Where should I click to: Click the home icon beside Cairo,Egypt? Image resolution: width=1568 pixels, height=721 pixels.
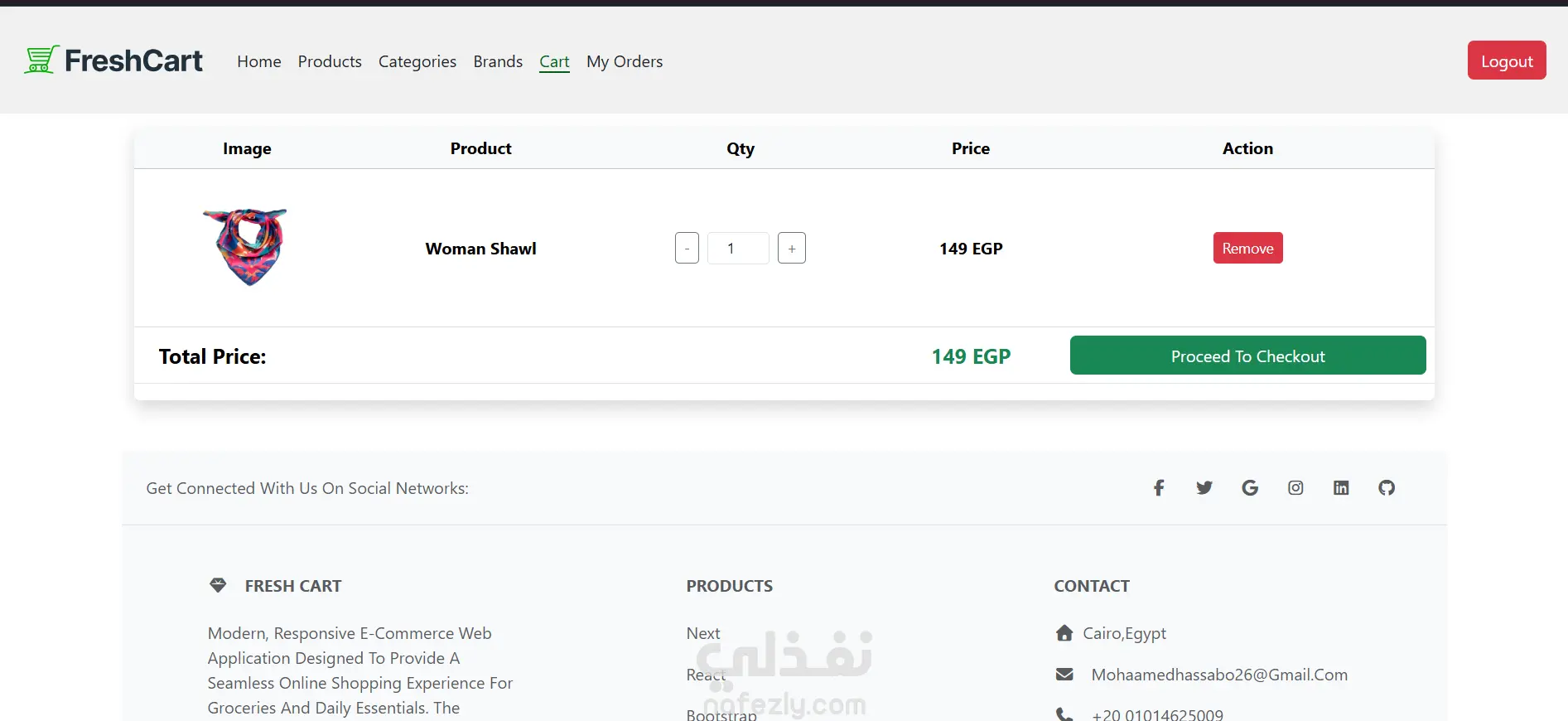coord(1064,633)
